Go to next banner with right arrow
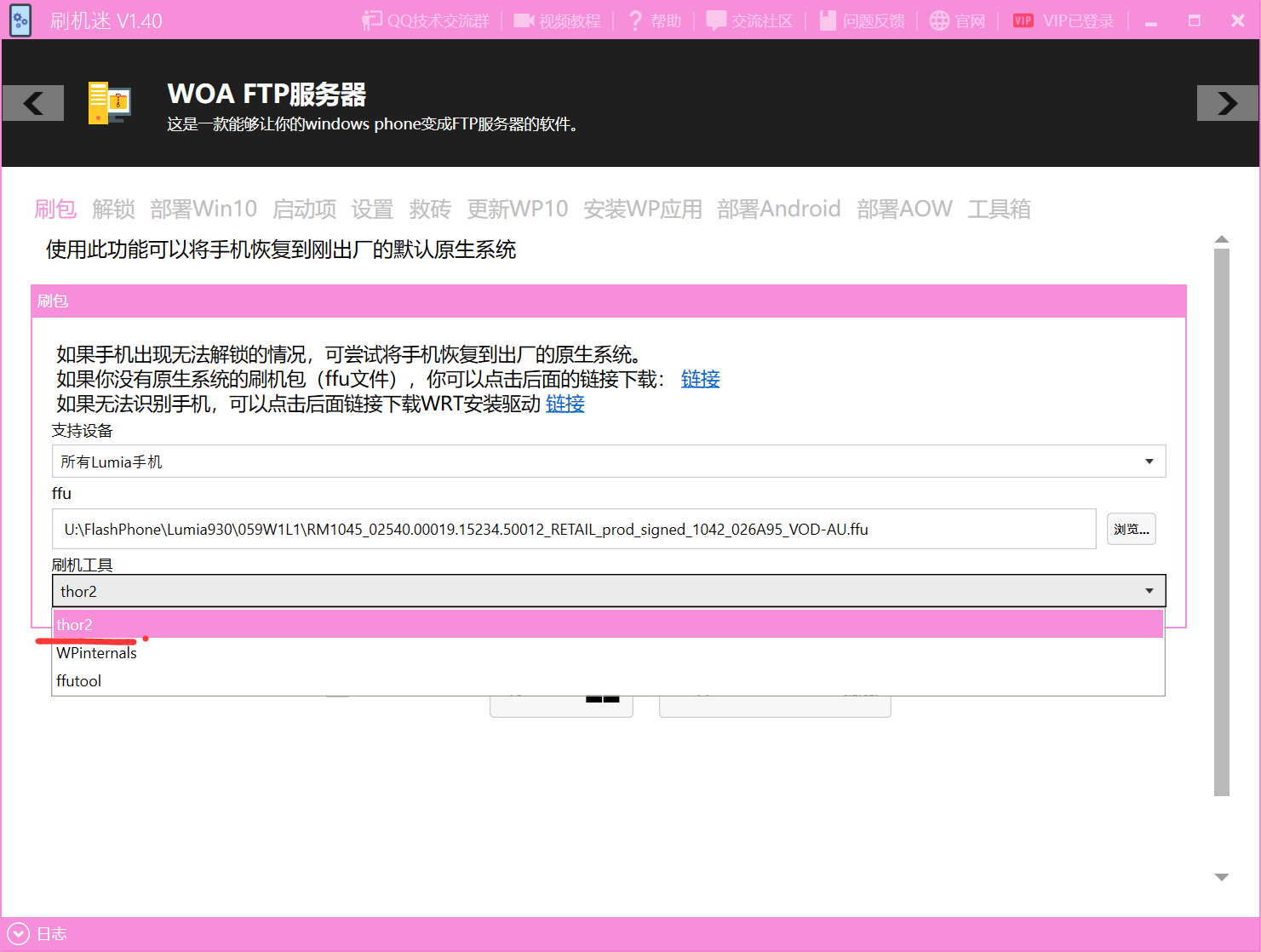The height and width of the screenshot is (952, 1261). coord(1227,103)
